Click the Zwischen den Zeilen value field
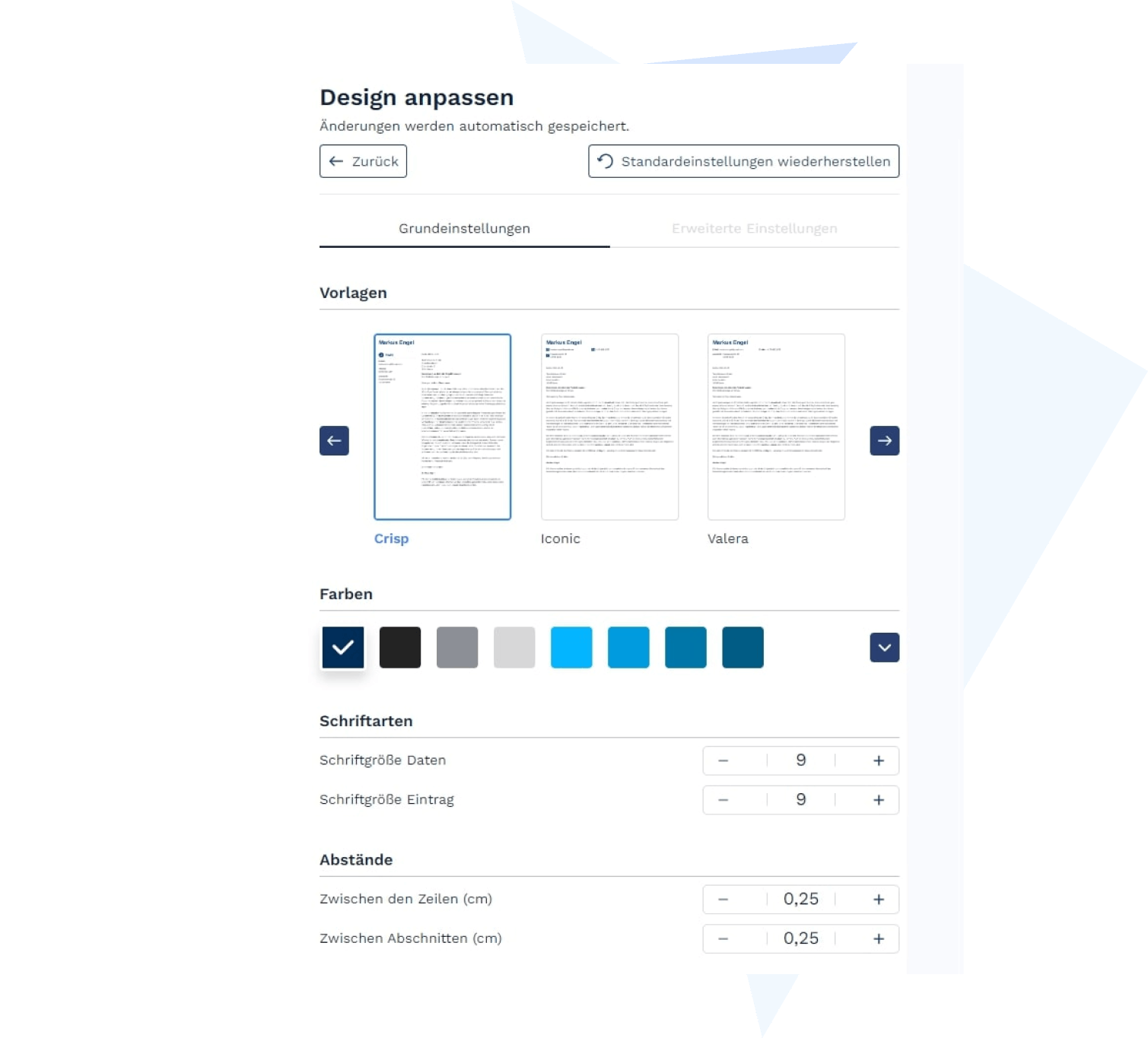Viewport: 1148px width, 1038px height. (x=801, y=899)
